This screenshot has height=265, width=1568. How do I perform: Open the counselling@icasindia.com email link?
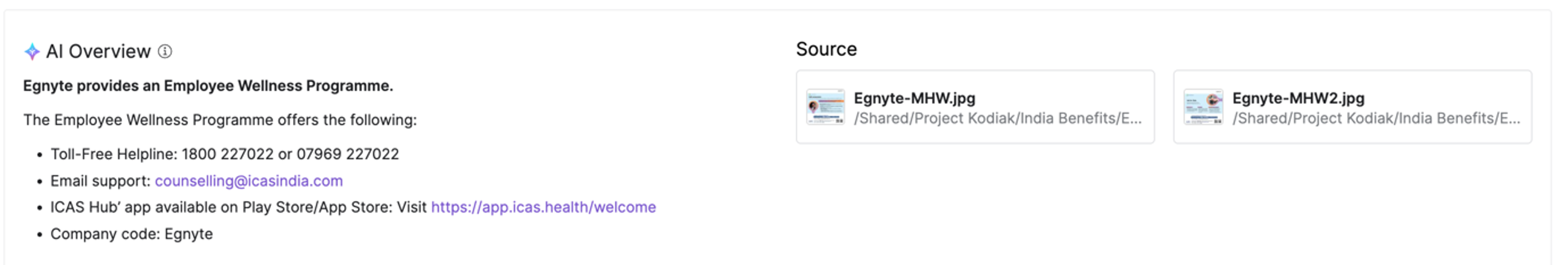[249, 181]
